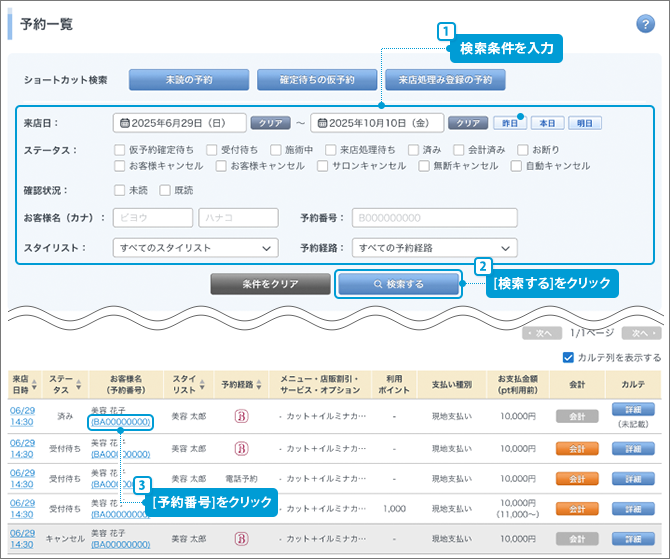The image size is (670, 559).
Task: Click the calendar icon in the start date field
Action: [125, 123]
